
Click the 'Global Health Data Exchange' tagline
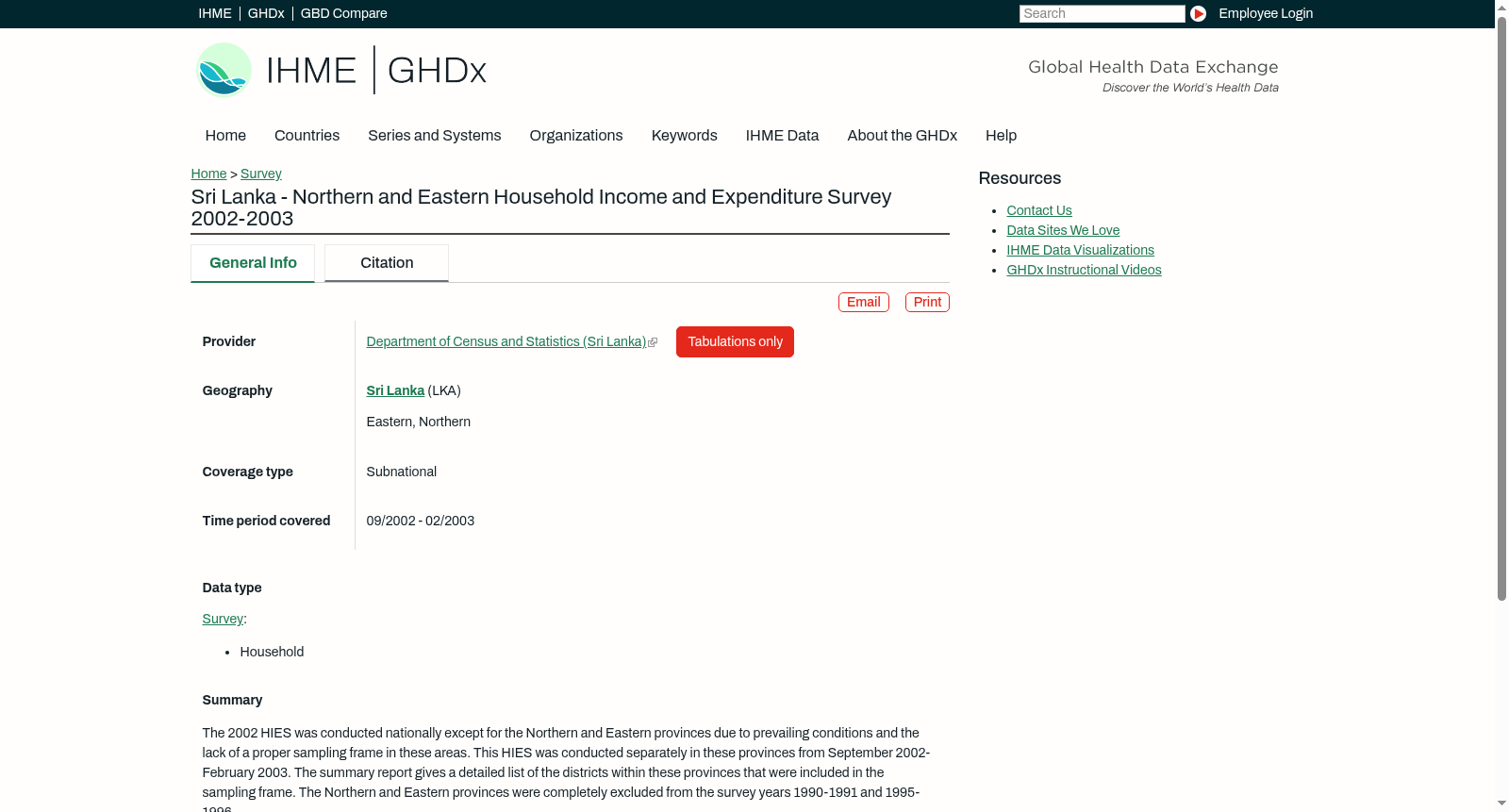[x=1152, y=67]
